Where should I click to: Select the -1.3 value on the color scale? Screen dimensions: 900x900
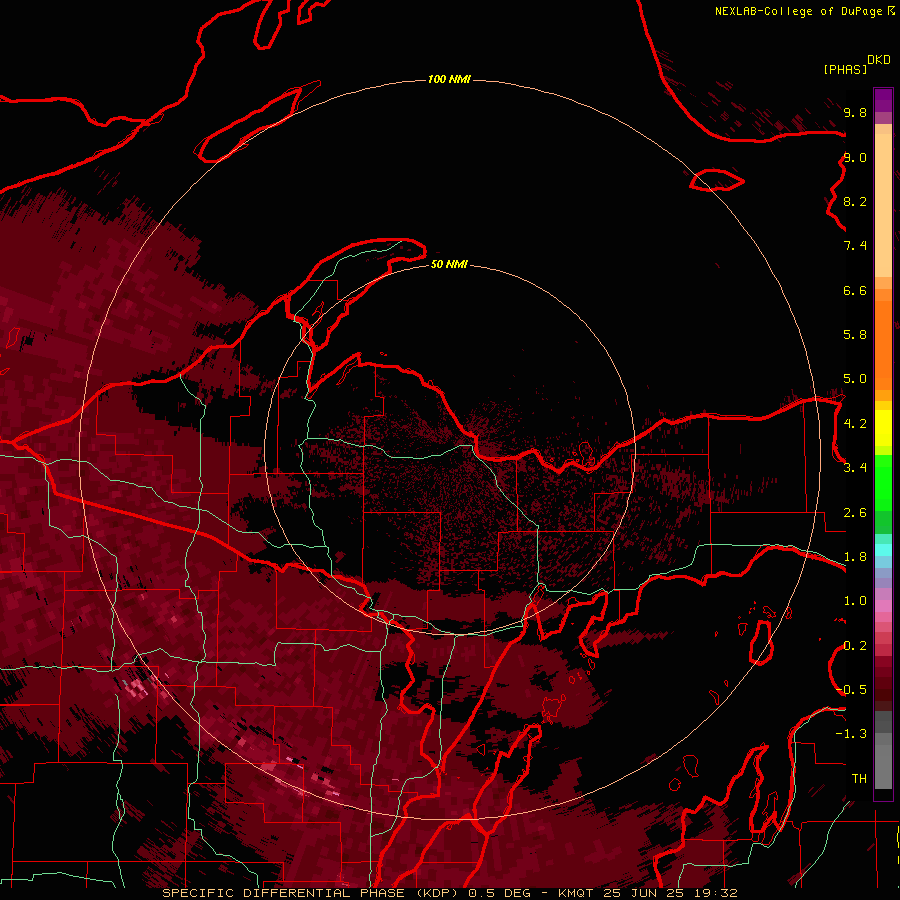click(851, 734)
